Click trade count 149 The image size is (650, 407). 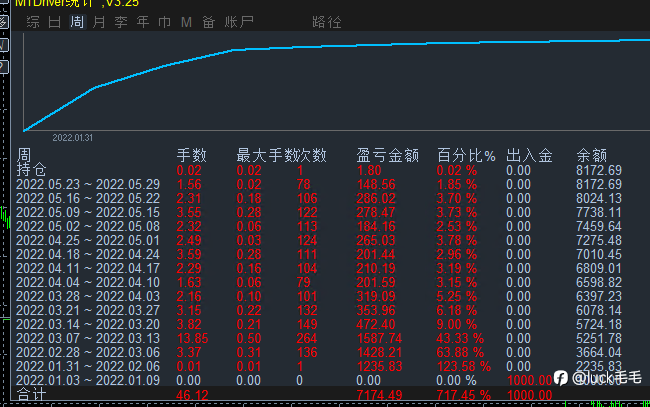(307, 325)
